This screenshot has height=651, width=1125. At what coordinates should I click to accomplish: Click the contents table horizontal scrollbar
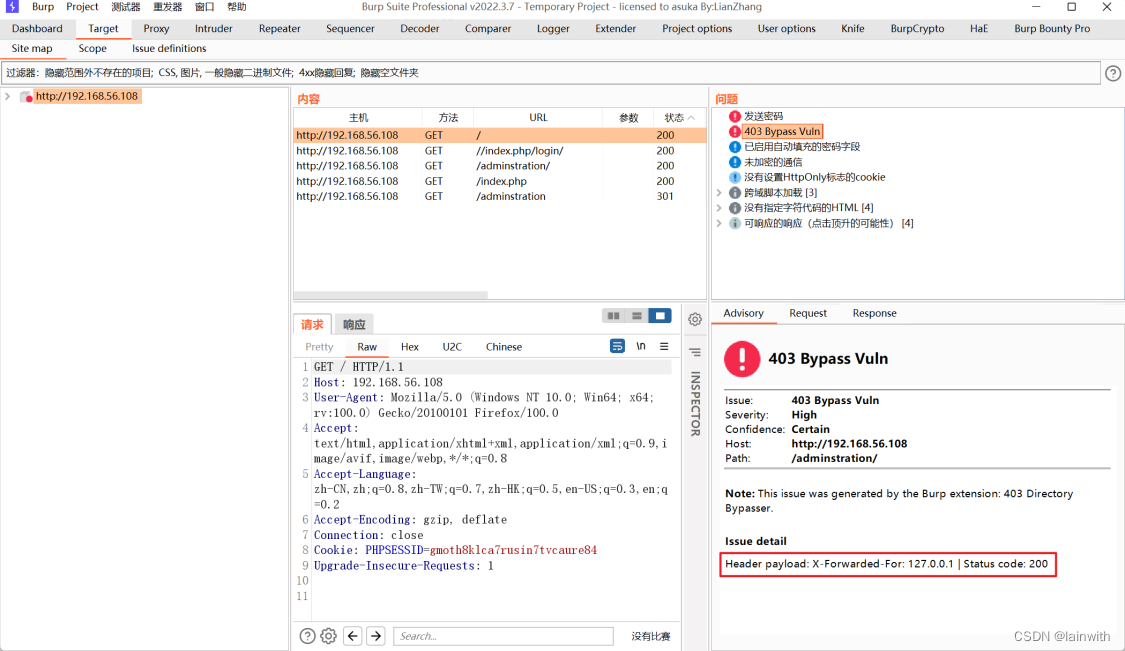click(x=391, y=295)
